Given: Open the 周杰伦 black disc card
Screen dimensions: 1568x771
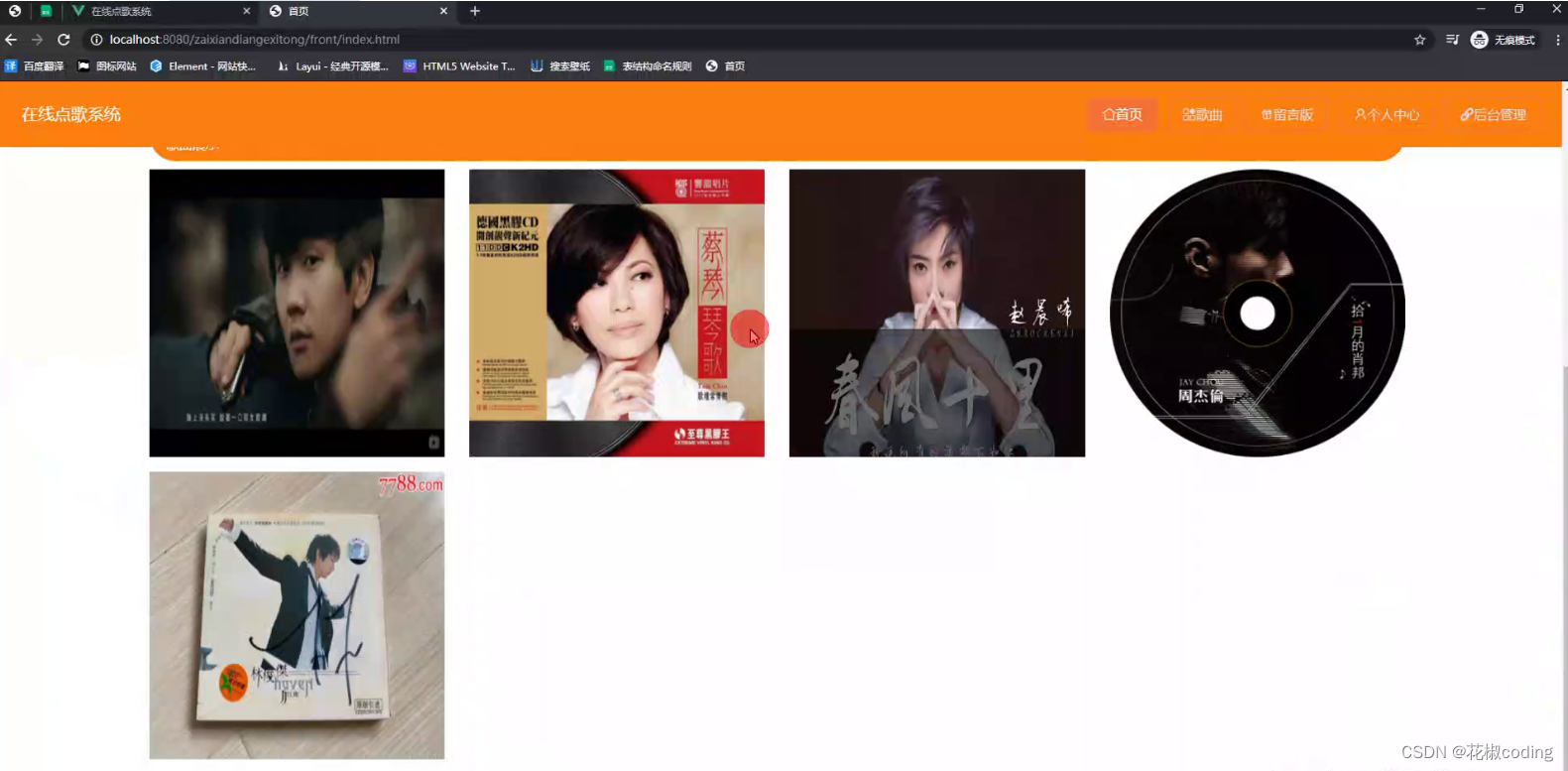Looking at the screenshot, I should point(1258,313).
